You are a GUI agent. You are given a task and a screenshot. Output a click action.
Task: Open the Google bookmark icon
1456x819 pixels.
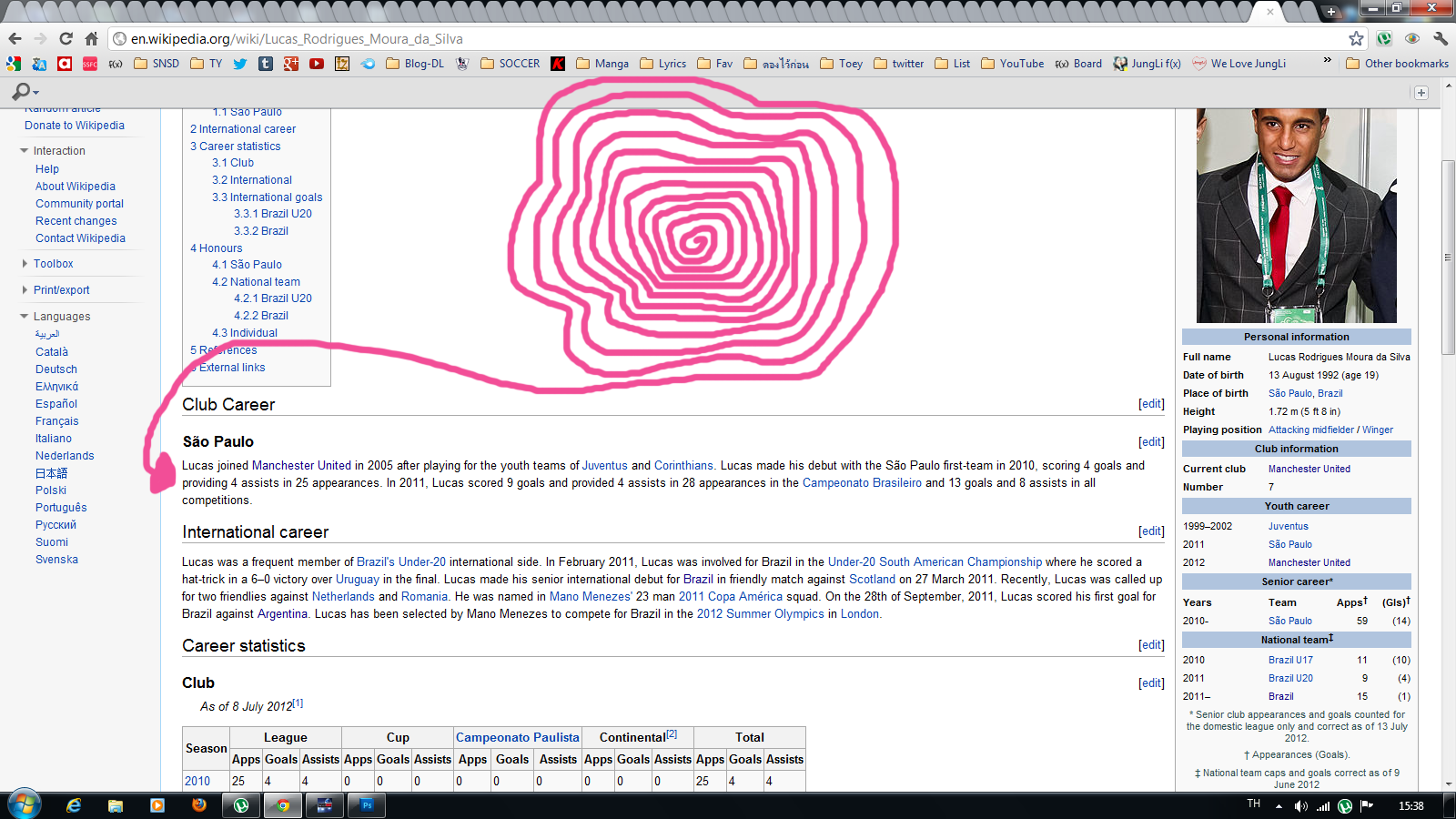point(14,64)
